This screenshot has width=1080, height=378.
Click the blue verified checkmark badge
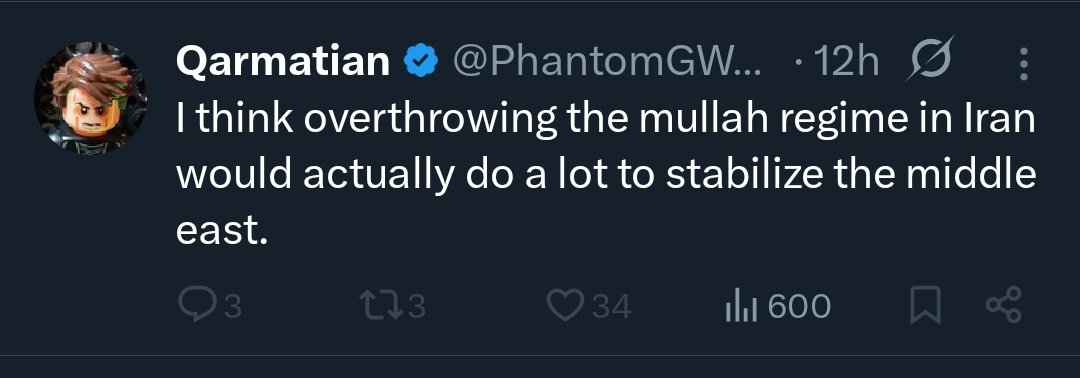point(421,63)
